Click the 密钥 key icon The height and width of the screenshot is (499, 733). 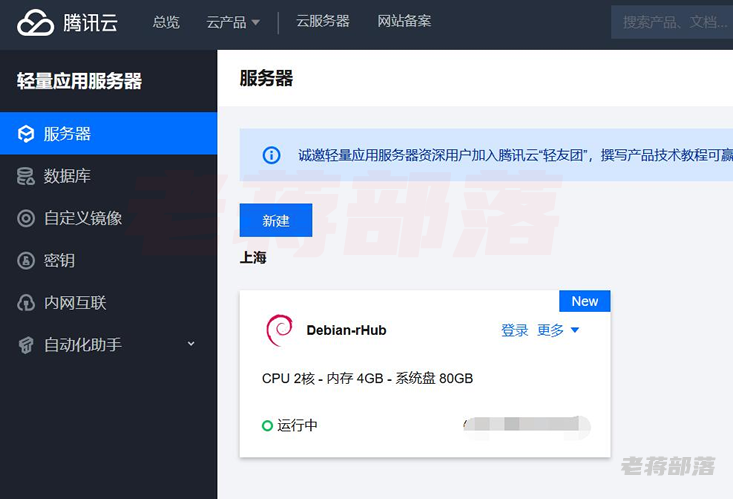26,260
